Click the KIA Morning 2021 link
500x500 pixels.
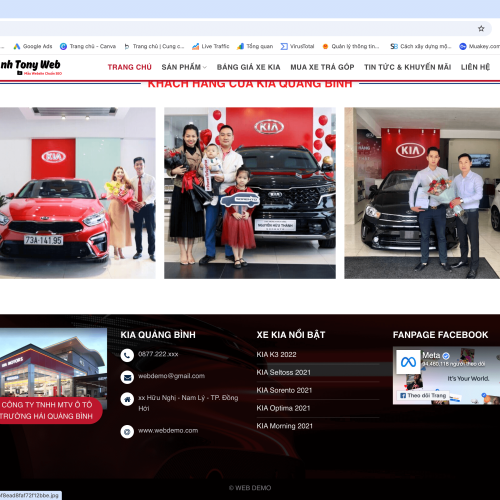click(284, 426)
